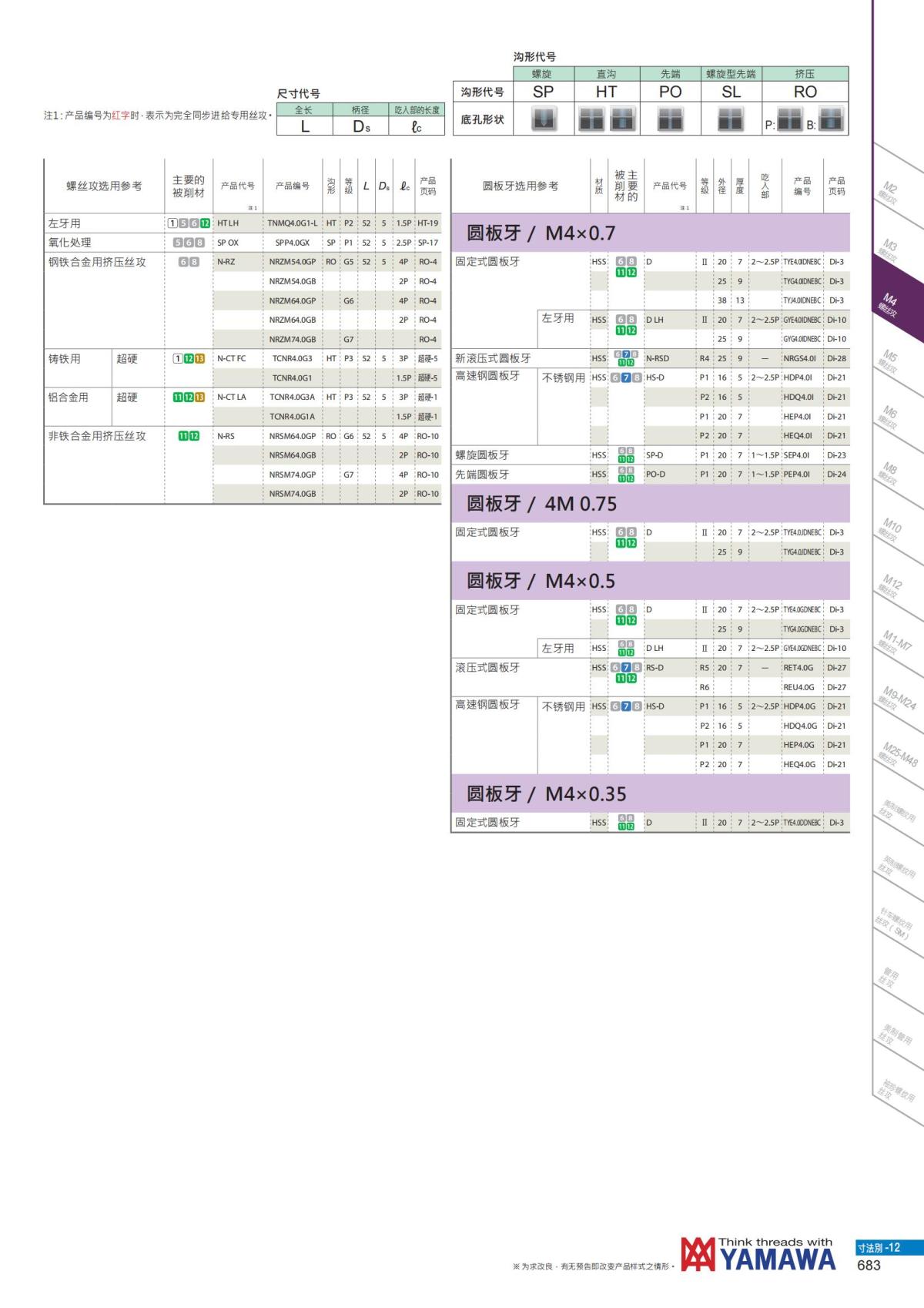Viewport: 924px width, 1308px height.
Task: Click product number REU4.0G
Action: pyautogui.click(x=798, y=687)
